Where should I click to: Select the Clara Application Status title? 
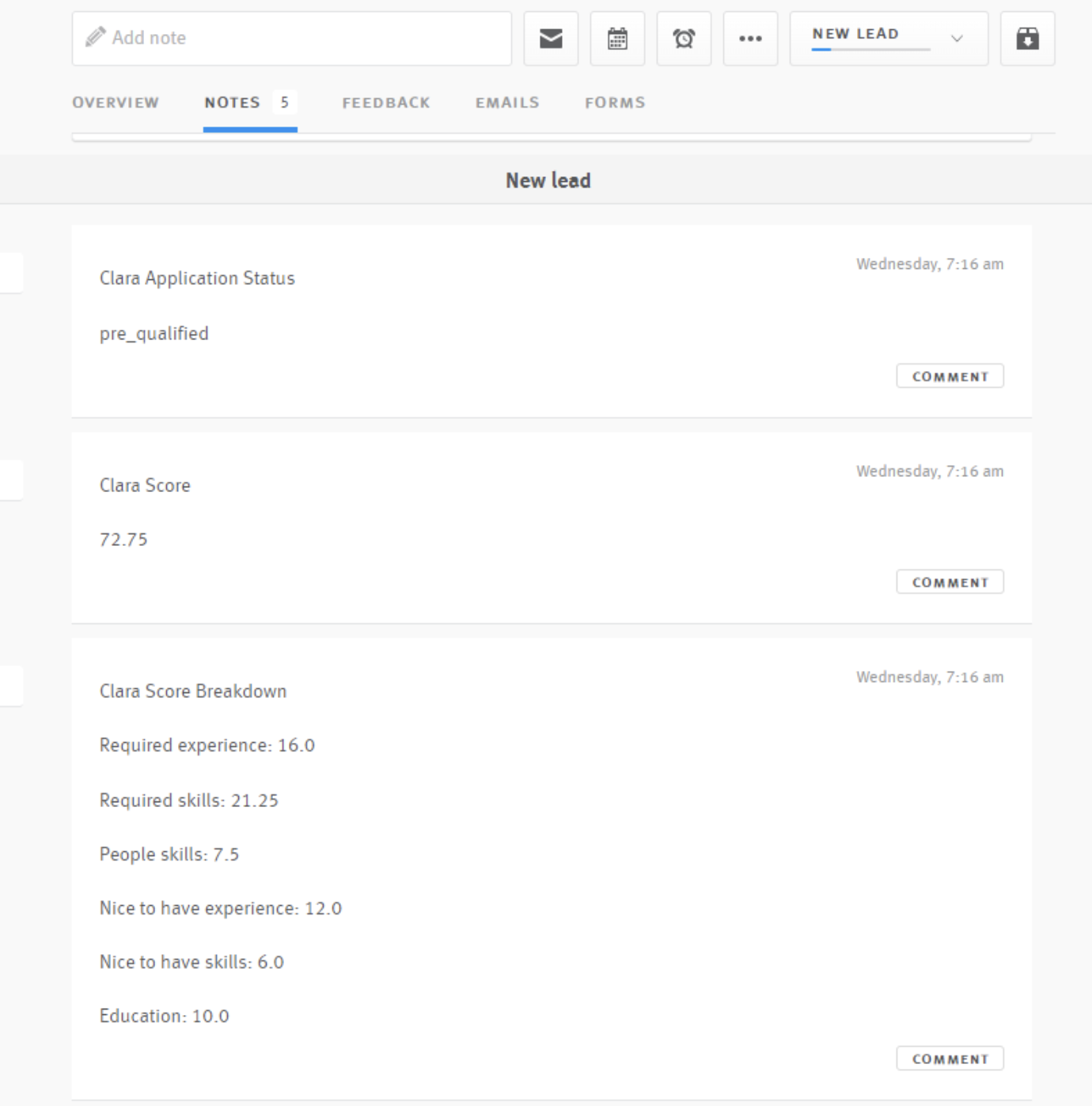[197, 278]
